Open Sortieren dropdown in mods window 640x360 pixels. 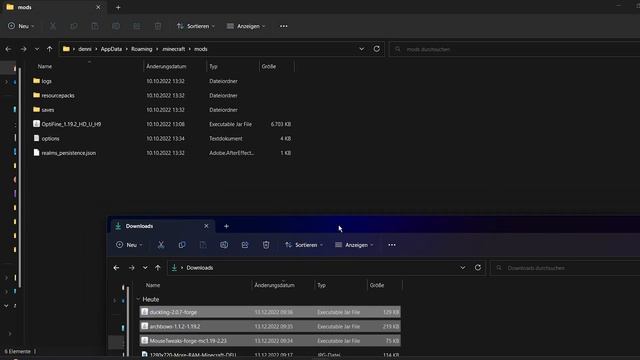[x=196, y=26]
